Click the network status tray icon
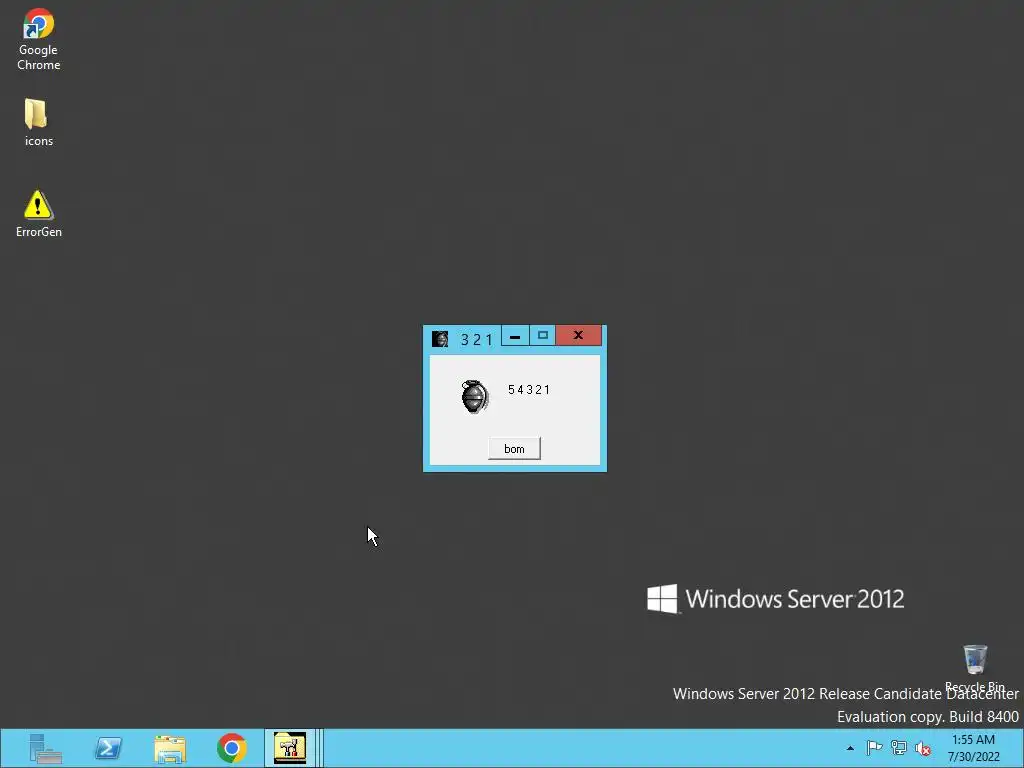This screenshot has width=1024, height=768. [899, 748]
